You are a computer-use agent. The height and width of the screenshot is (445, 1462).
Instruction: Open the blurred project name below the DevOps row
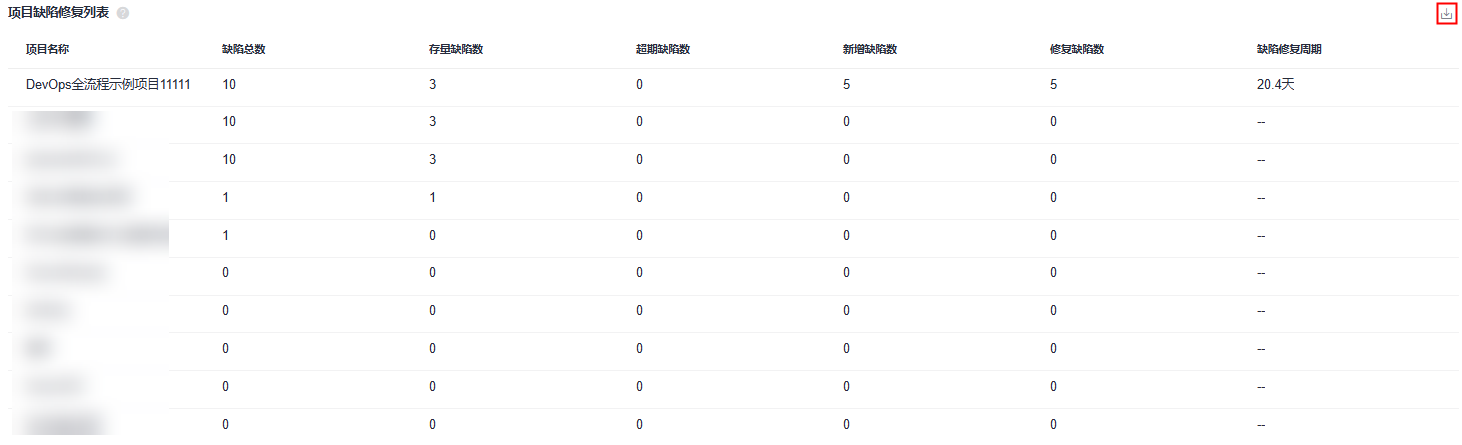point(60,122)
